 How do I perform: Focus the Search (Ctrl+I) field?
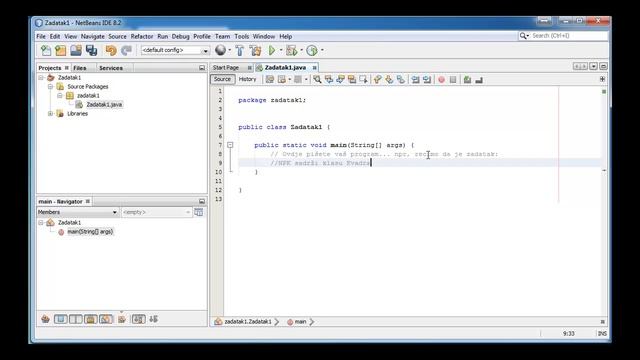[x=569, y=36]
